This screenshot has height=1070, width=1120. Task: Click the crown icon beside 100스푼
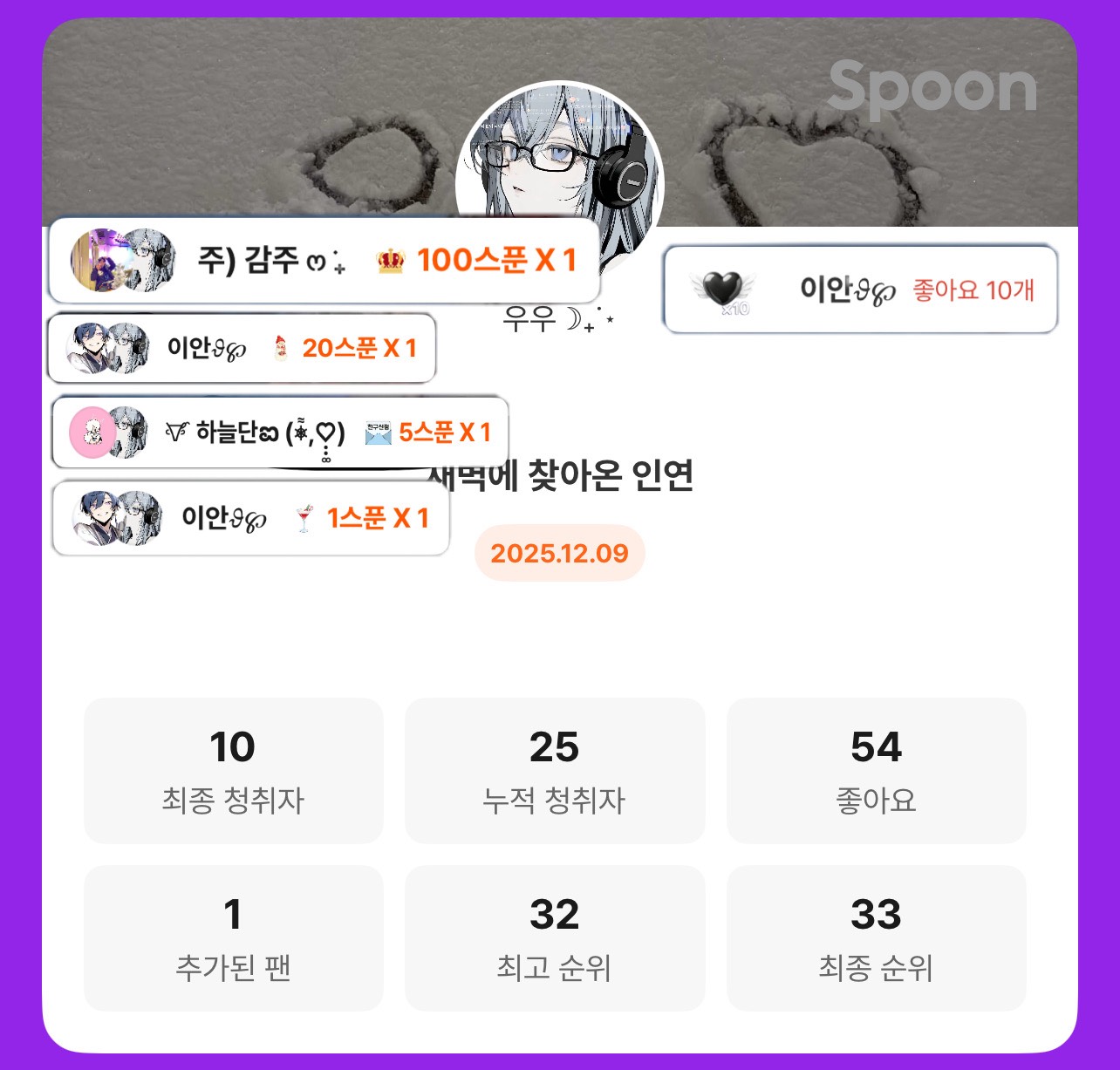[x=391, y=261]
